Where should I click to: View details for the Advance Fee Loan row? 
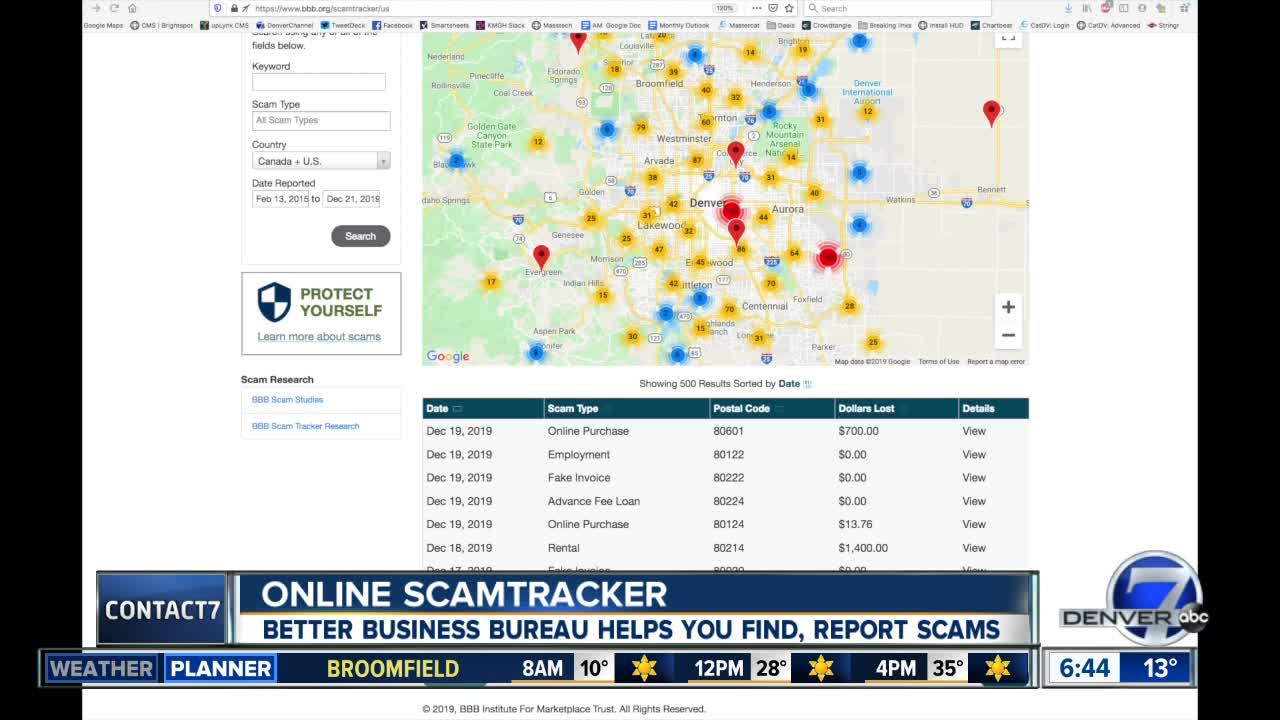point(974,501)
